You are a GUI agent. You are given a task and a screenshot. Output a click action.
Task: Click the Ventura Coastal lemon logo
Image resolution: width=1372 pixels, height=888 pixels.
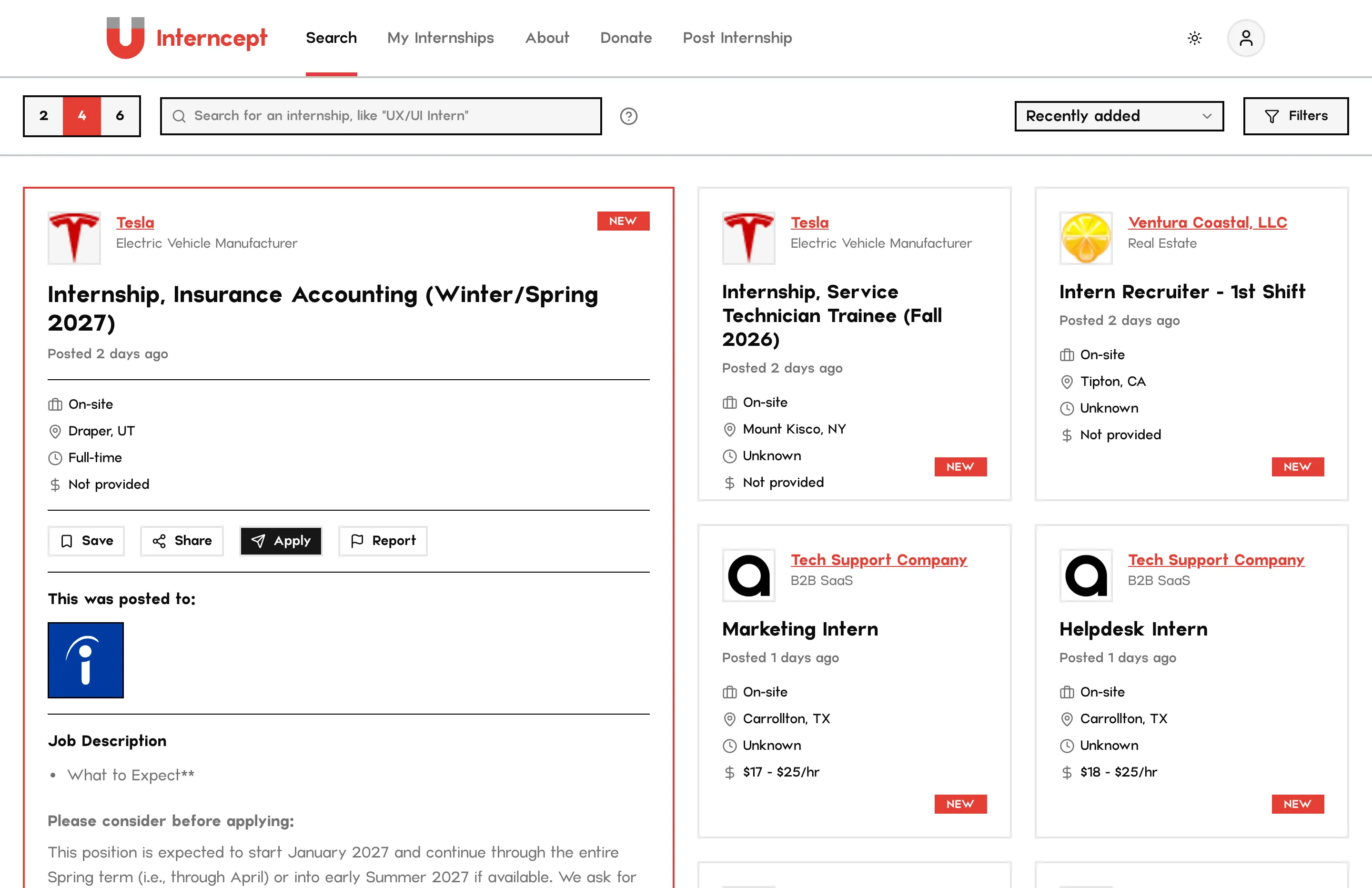(x=1086, y=238)
